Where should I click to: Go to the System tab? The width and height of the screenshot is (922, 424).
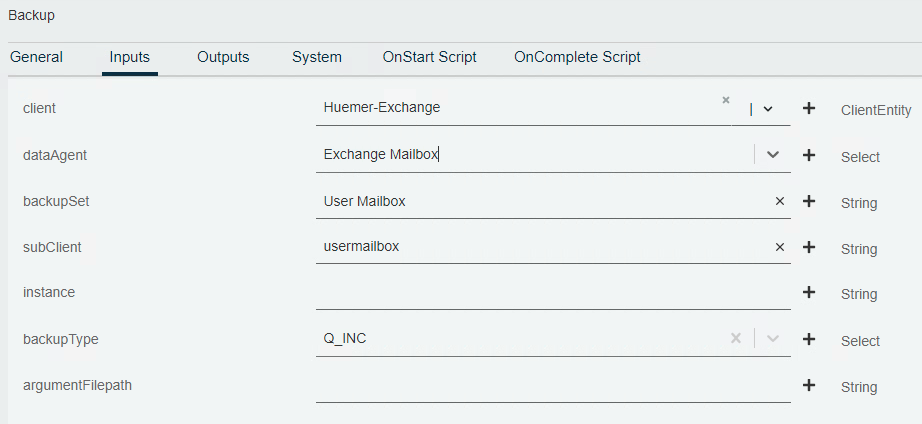coord(317,57)
